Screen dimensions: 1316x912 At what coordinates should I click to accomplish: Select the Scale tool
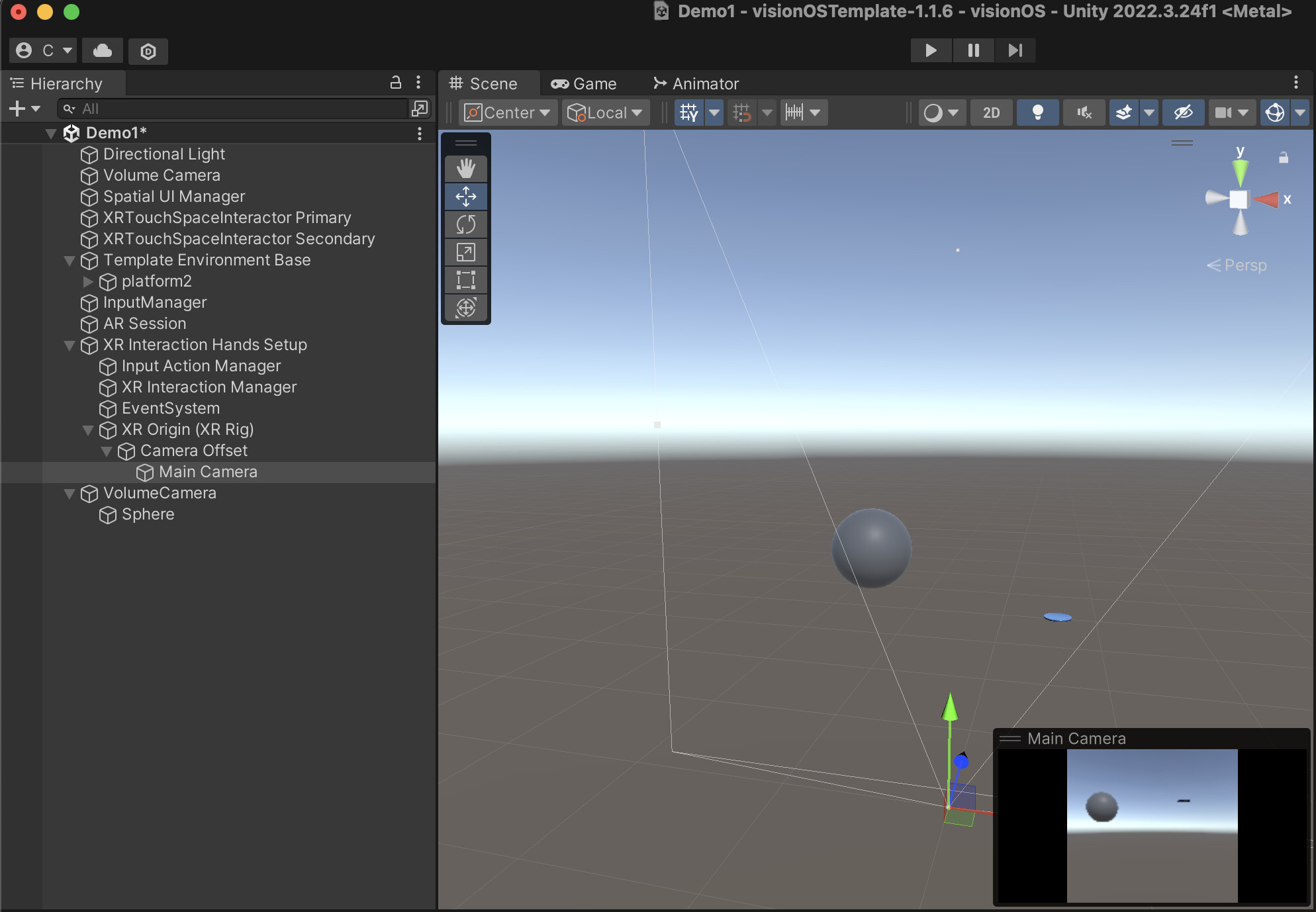click(x=466, y=251)
